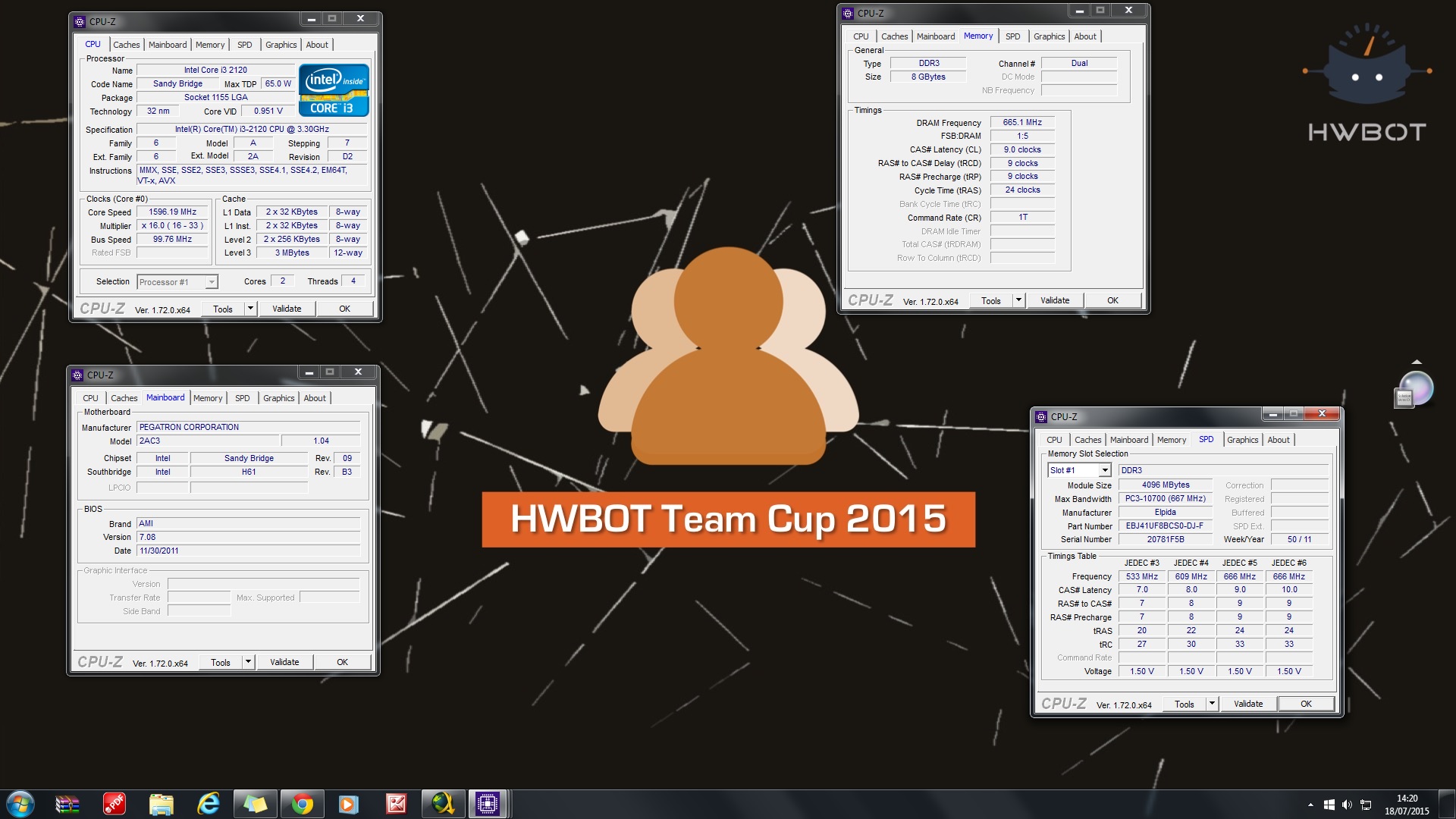
Task: Open the Processor #1 selection dropdown
Action: pyautogui.click(x=177, y=282)
